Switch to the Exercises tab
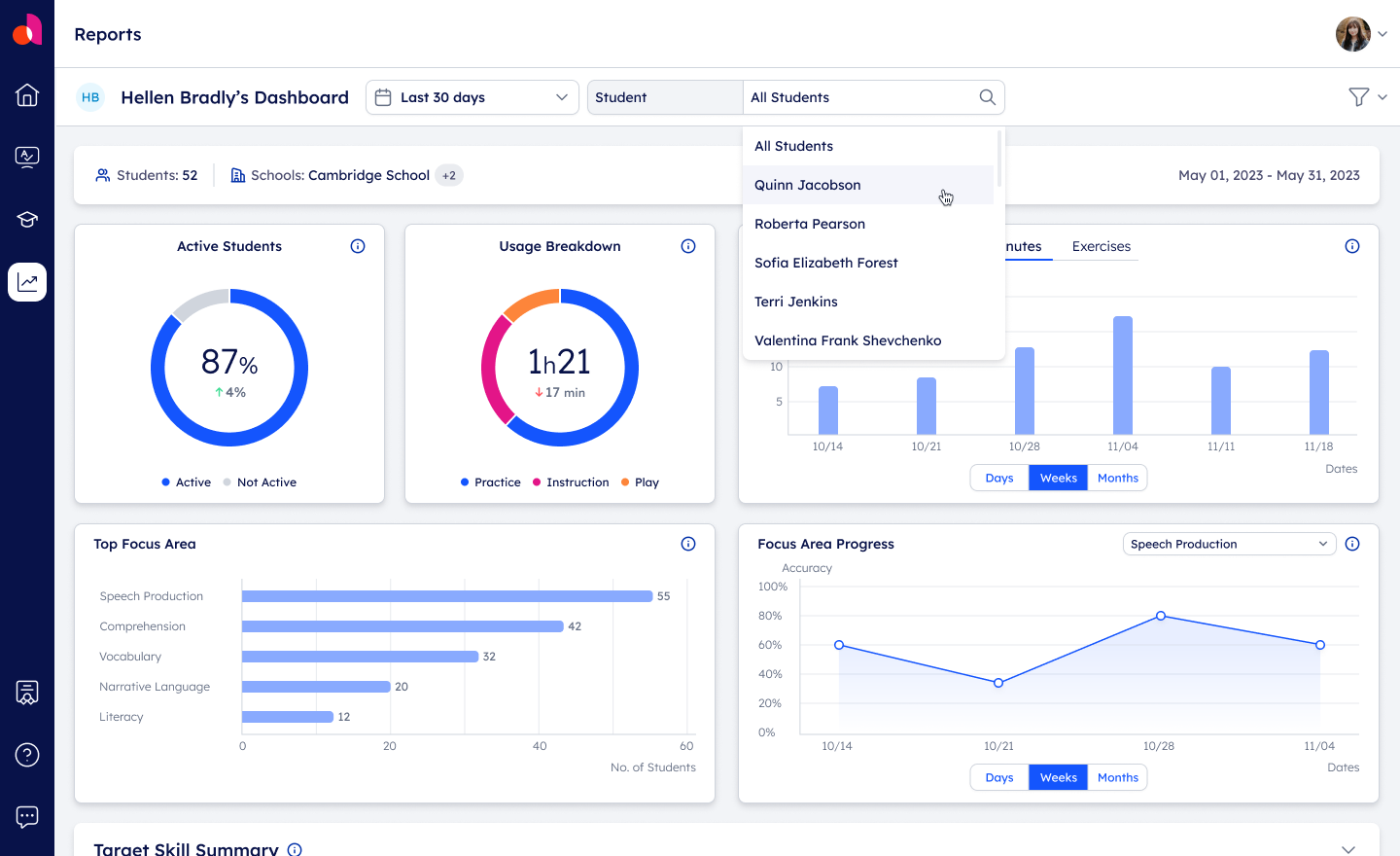The image size is (1400, 856). pos(1101,246)
